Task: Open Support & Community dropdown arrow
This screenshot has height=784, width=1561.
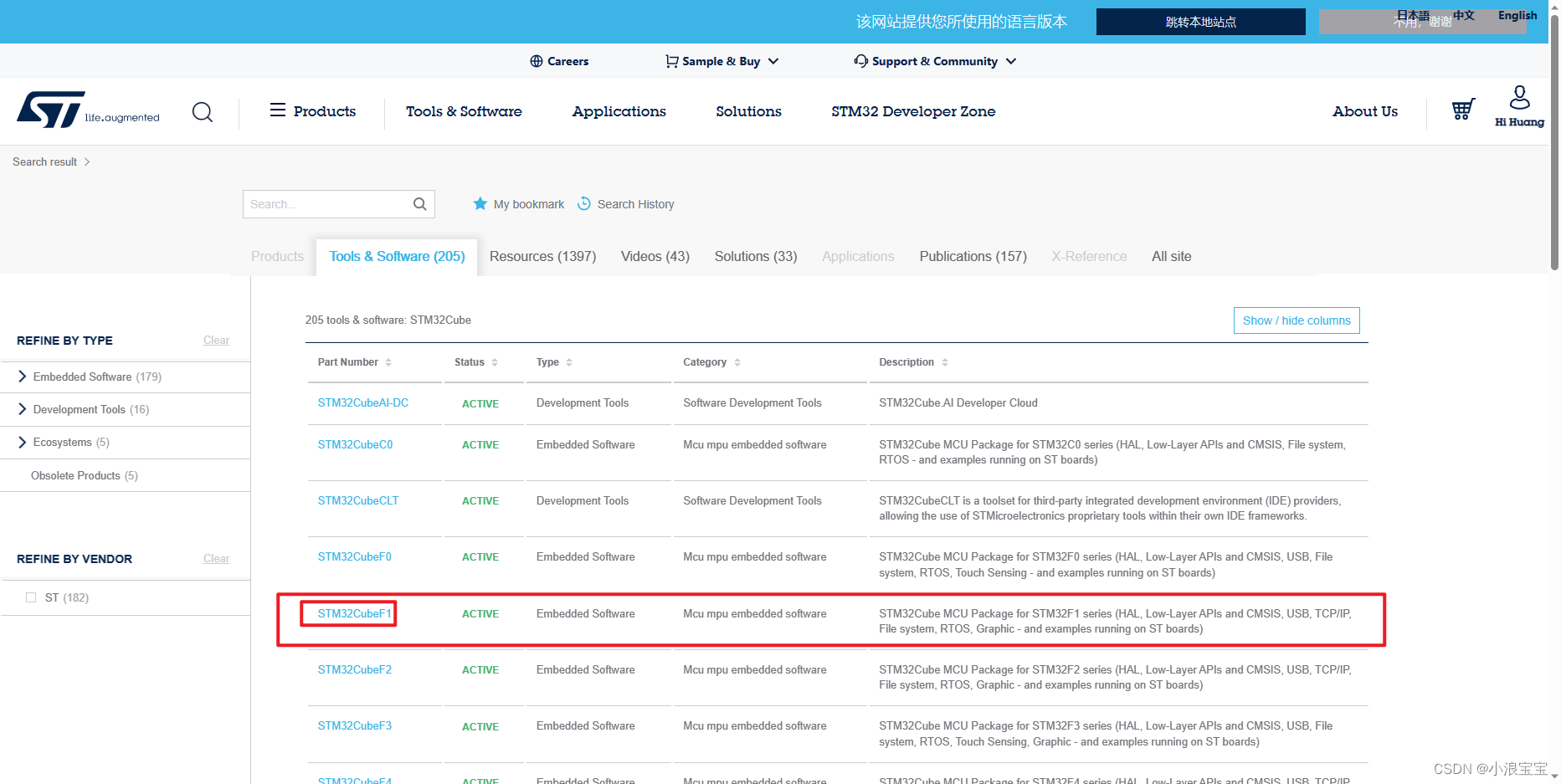Action: (1011, 61)
